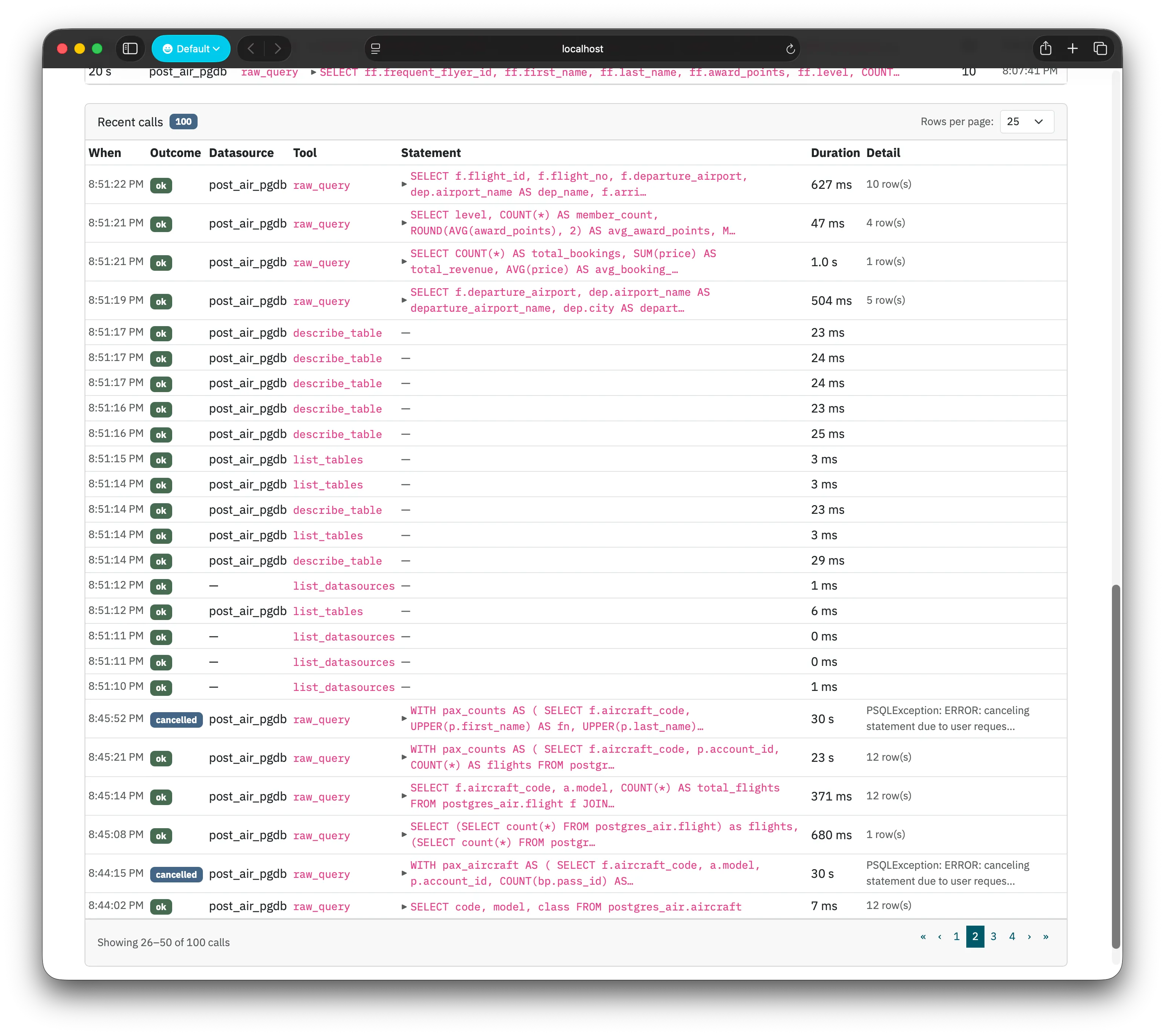The width and height of the screenshot is (1165, 1036).
Task: Open the Share icon in toolbar
Action: coord(1045,49)
